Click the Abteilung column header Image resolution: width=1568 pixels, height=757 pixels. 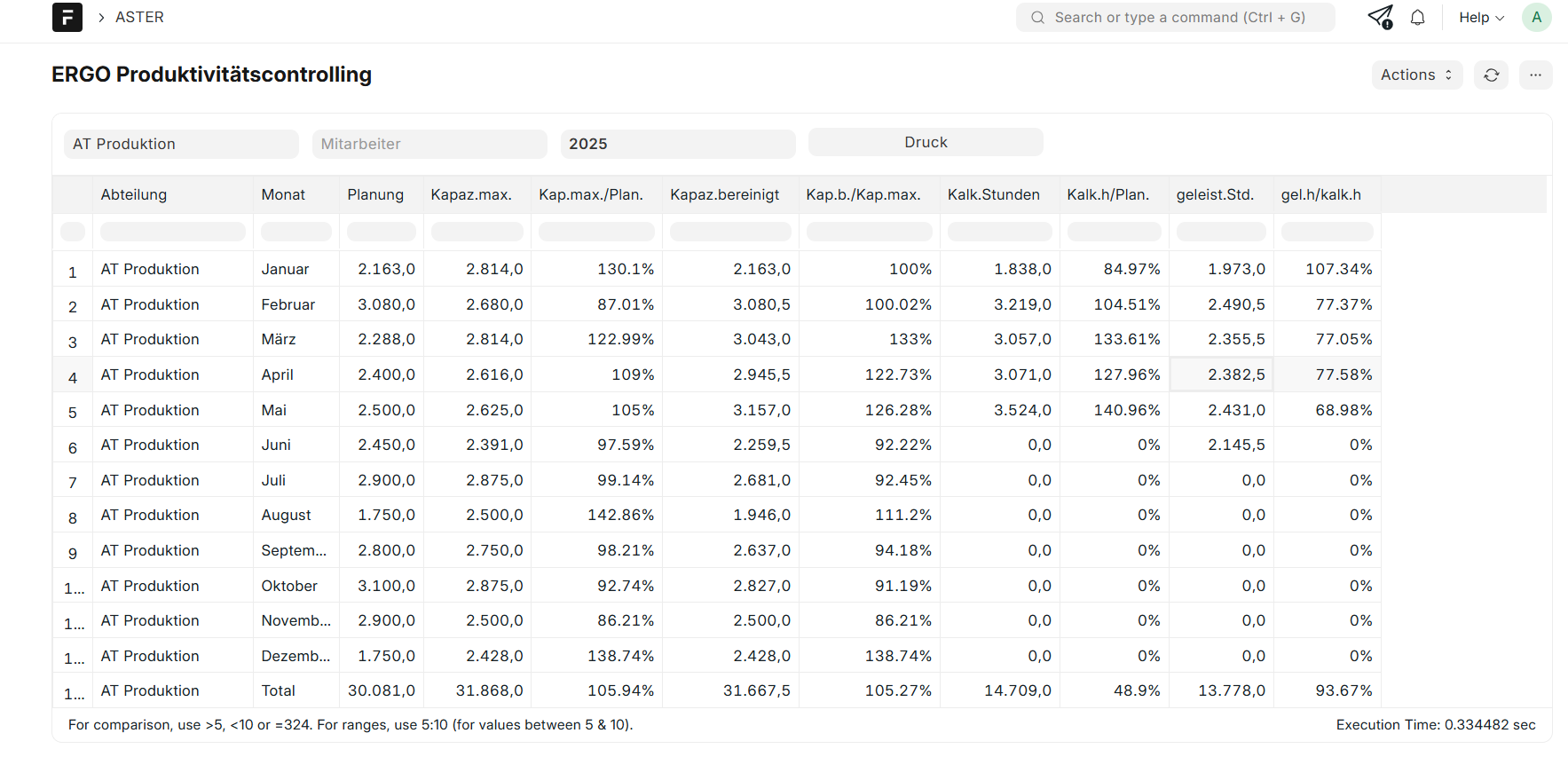134,194
